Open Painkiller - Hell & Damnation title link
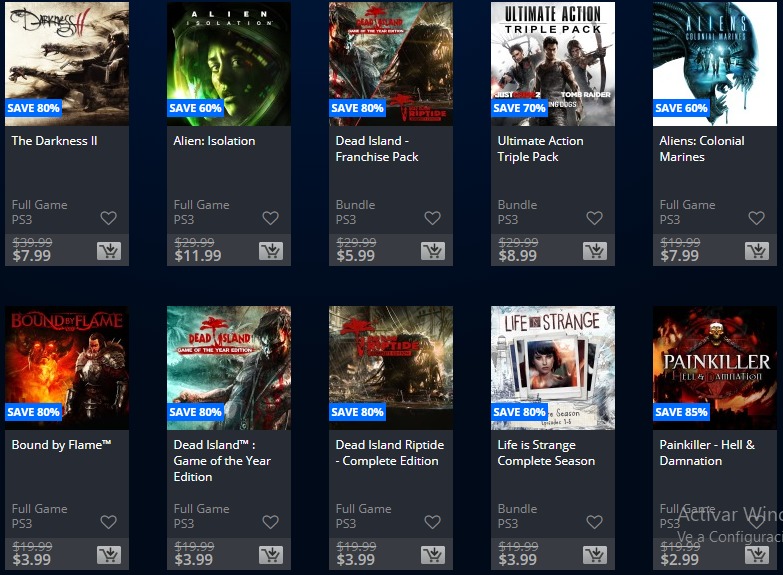This screenshot has width=783, height=575. click(707, 453)
